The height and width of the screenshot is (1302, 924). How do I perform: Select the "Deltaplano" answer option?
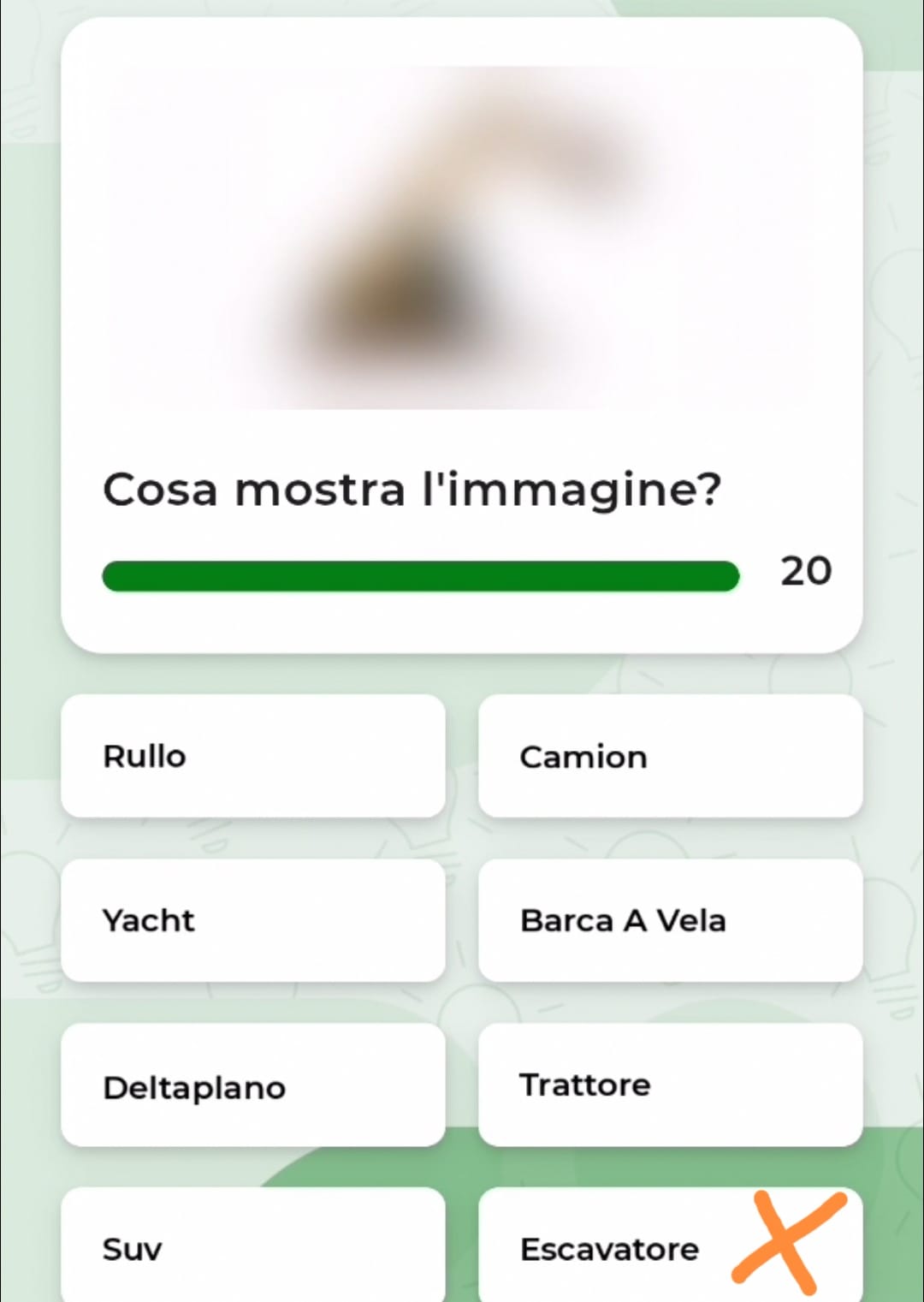pos(253,1085)
